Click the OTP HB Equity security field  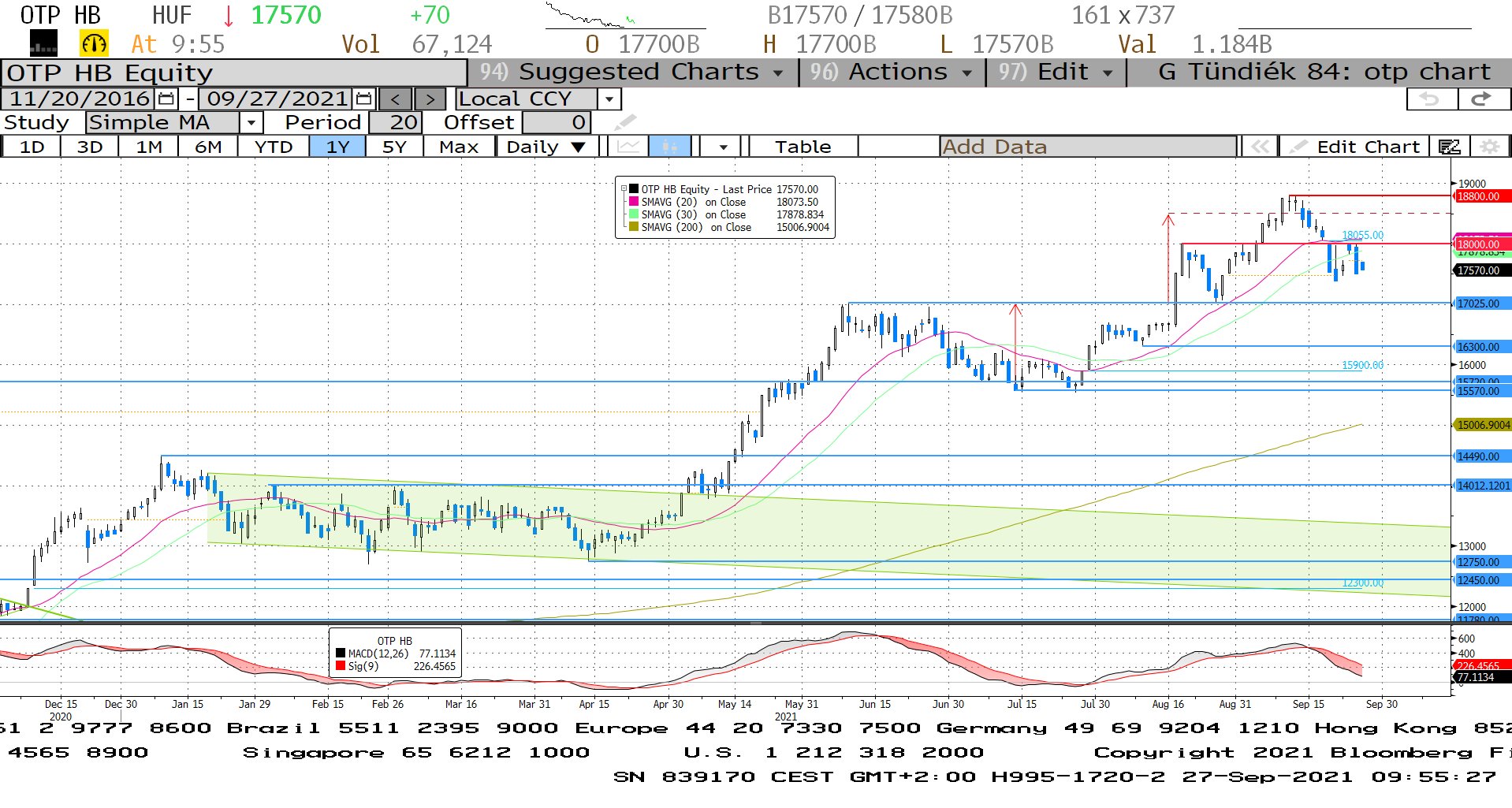pyautogui.click(x=234, y=73)
